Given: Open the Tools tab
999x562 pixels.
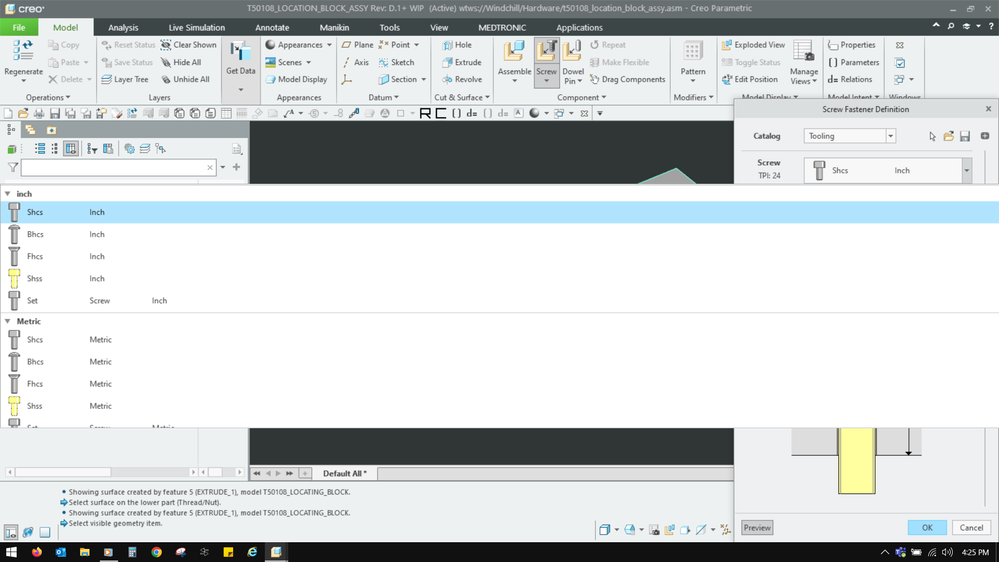Looking at the screenshot, I should pos(389,27).
